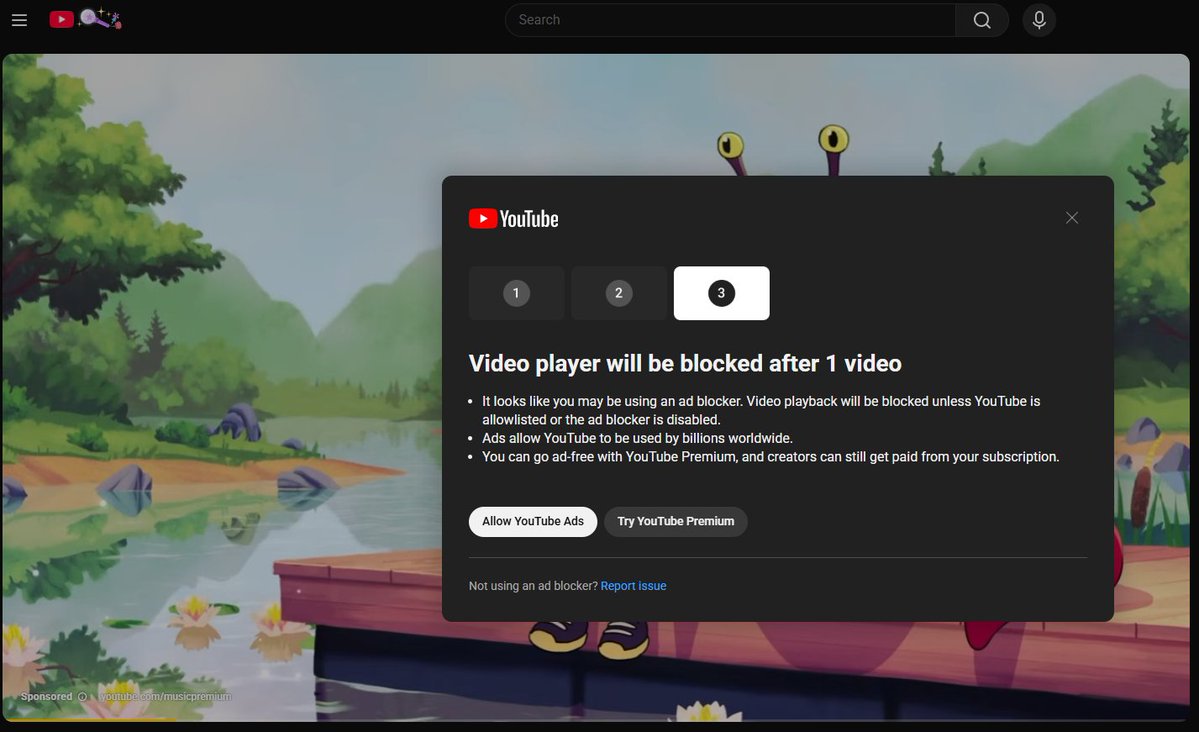This screenshot has height=732, width=1199.
Task: Click 'Ads allow YouTube to be used' bullet
Action: tap(637, 438)
